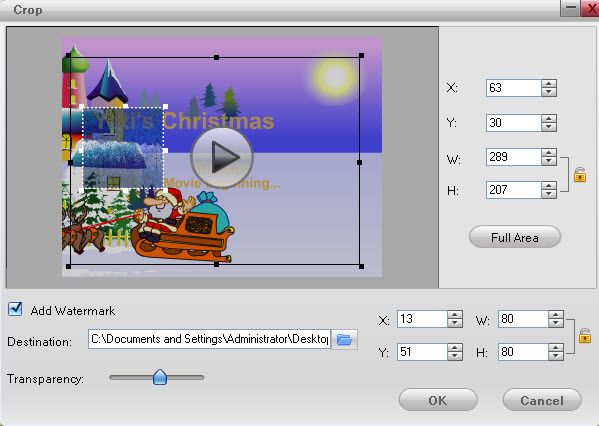Decrease the watermark W value with the down arrow
599x426 pixels.
pyautogui.click(x=555, y=323)
